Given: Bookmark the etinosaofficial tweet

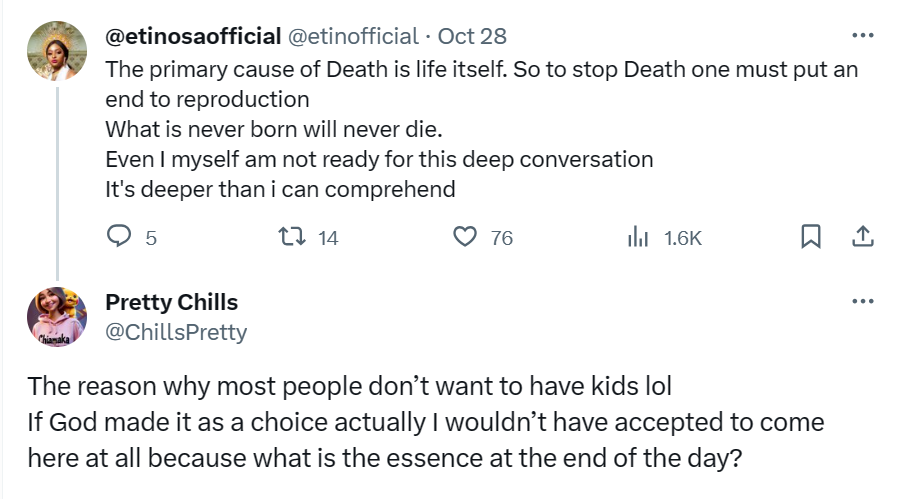Looking at the screenshot, I should [x=811, y=237].
